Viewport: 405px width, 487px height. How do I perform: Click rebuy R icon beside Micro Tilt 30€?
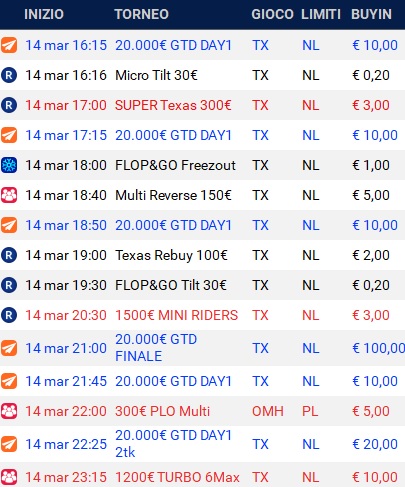pyautogui.click(x=9, y=75)
